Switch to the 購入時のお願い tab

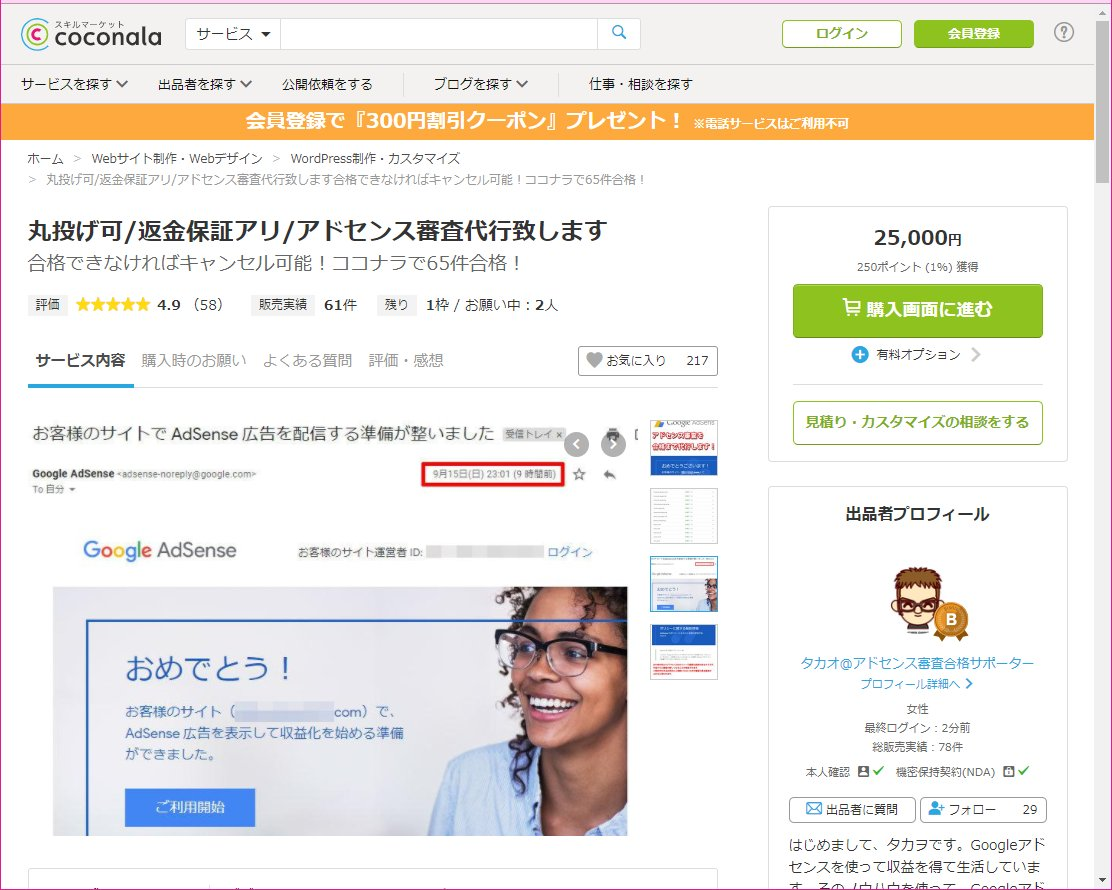click(x=195, y=362)
